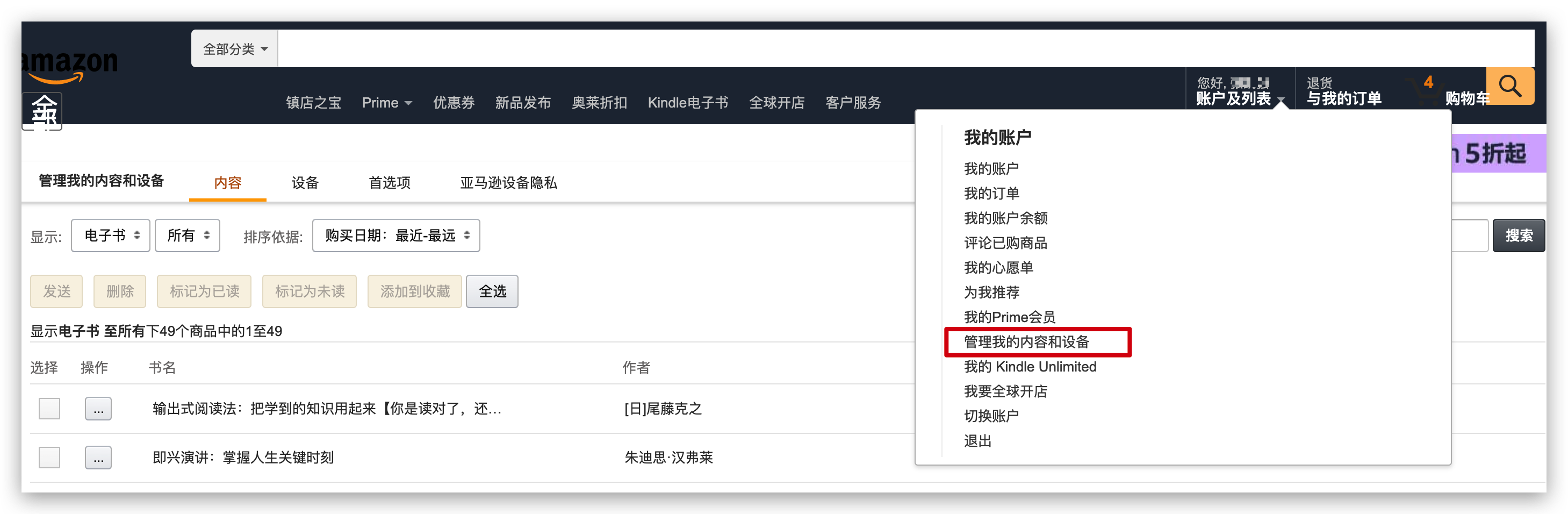Screen dimensions: 1568x514
Task: Click the 书名 column header
Action: (x=162, y=367)
